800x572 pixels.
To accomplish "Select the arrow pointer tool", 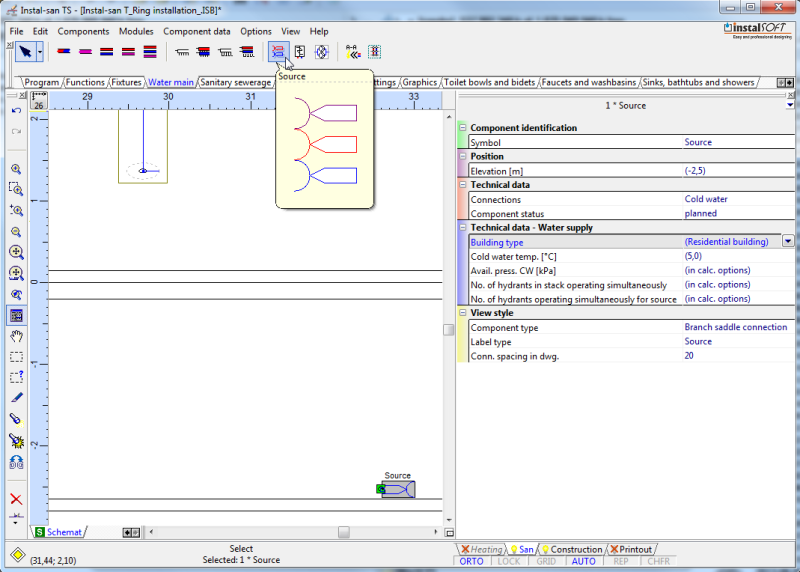I will pyautogui.click(x=26, y=52).
